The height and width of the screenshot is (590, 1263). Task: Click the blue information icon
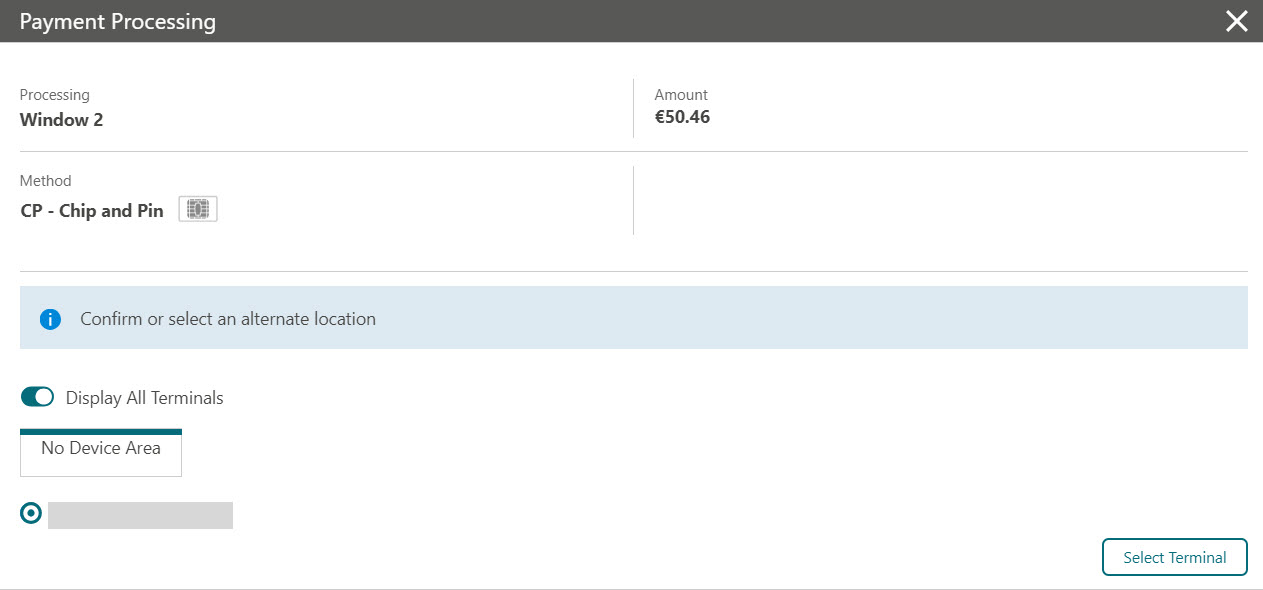click(51, 320)
